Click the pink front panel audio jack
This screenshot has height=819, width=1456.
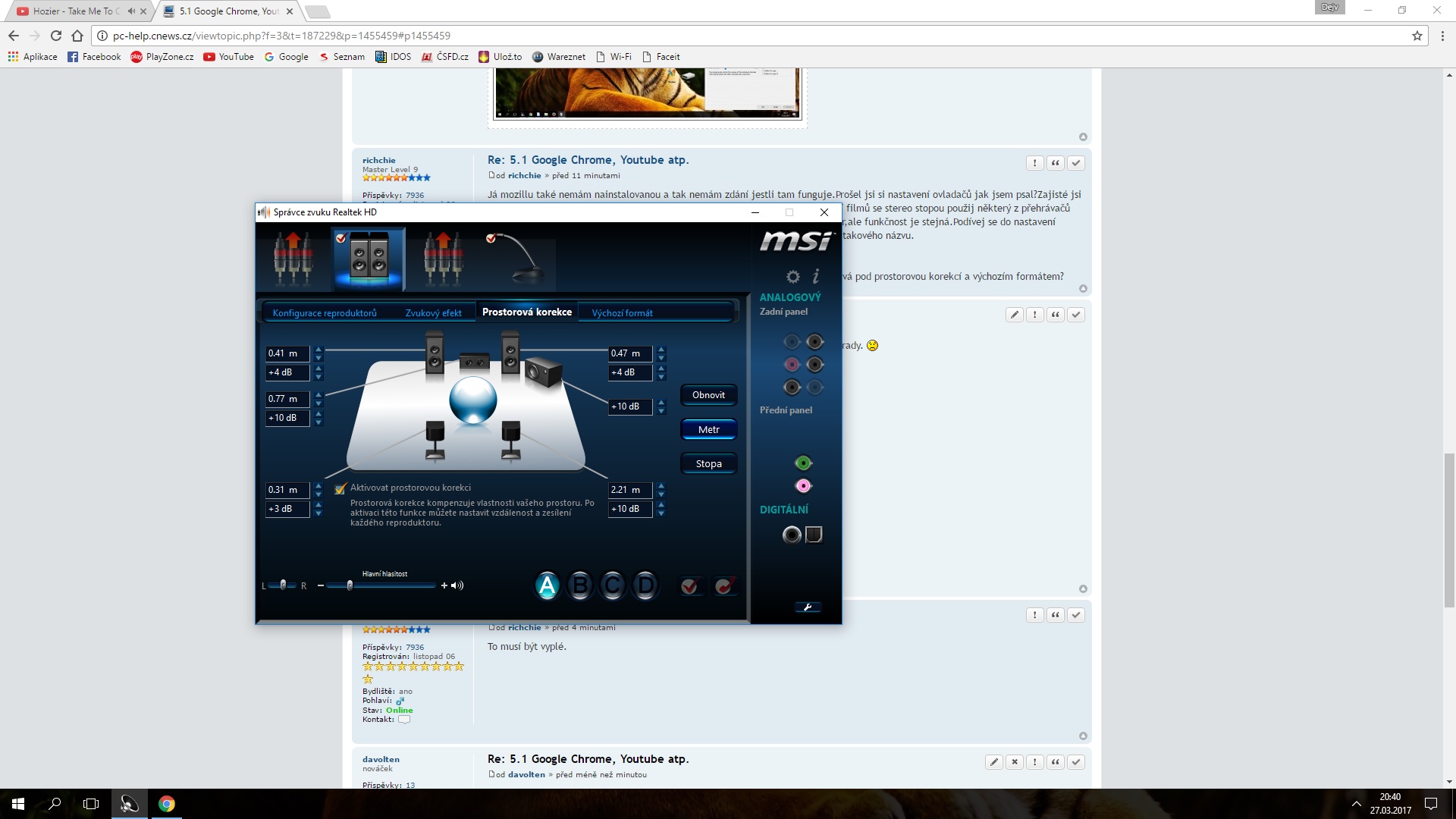point(803,486)
